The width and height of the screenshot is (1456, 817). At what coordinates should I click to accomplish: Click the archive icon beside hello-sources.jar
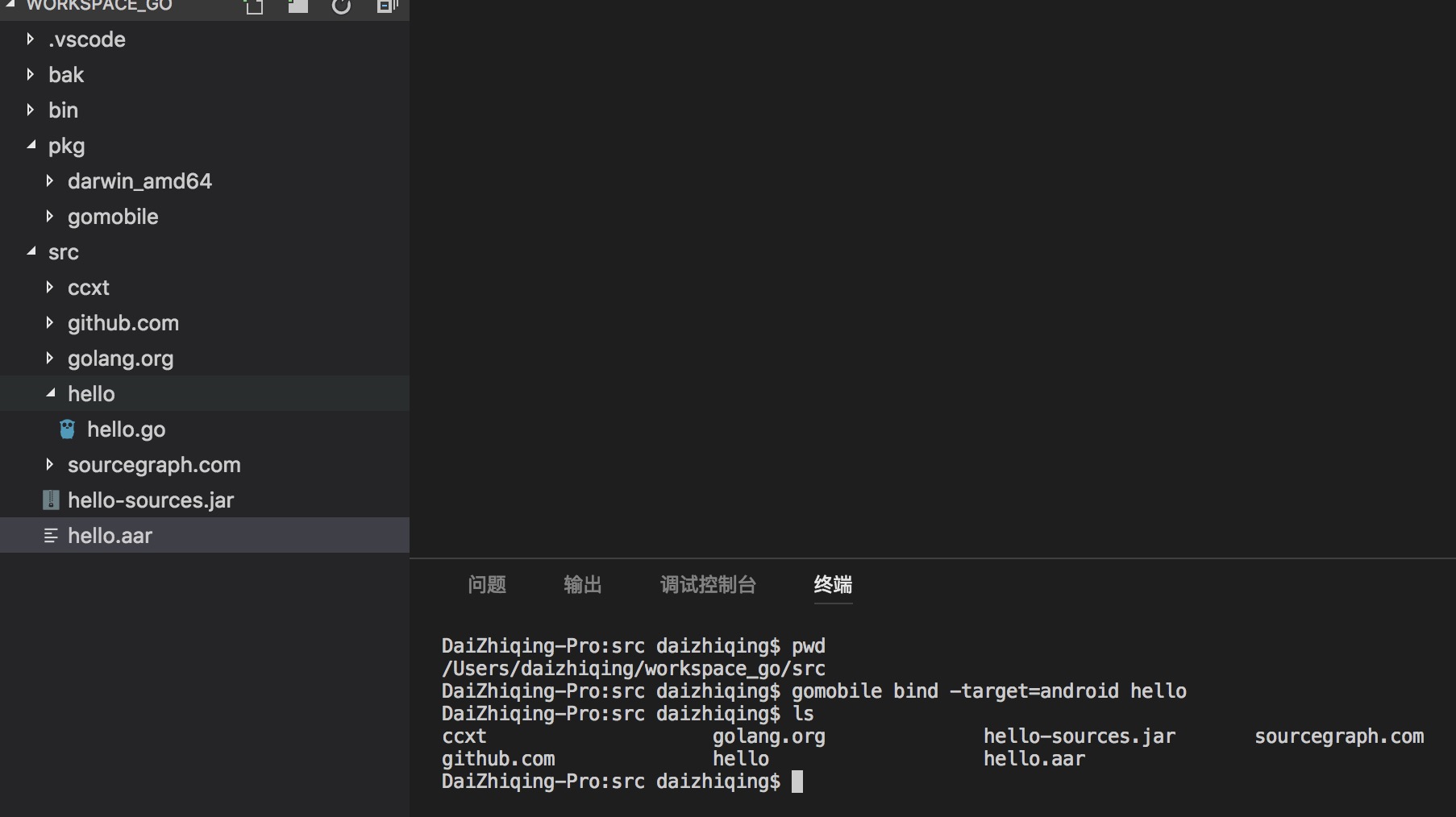51,500
